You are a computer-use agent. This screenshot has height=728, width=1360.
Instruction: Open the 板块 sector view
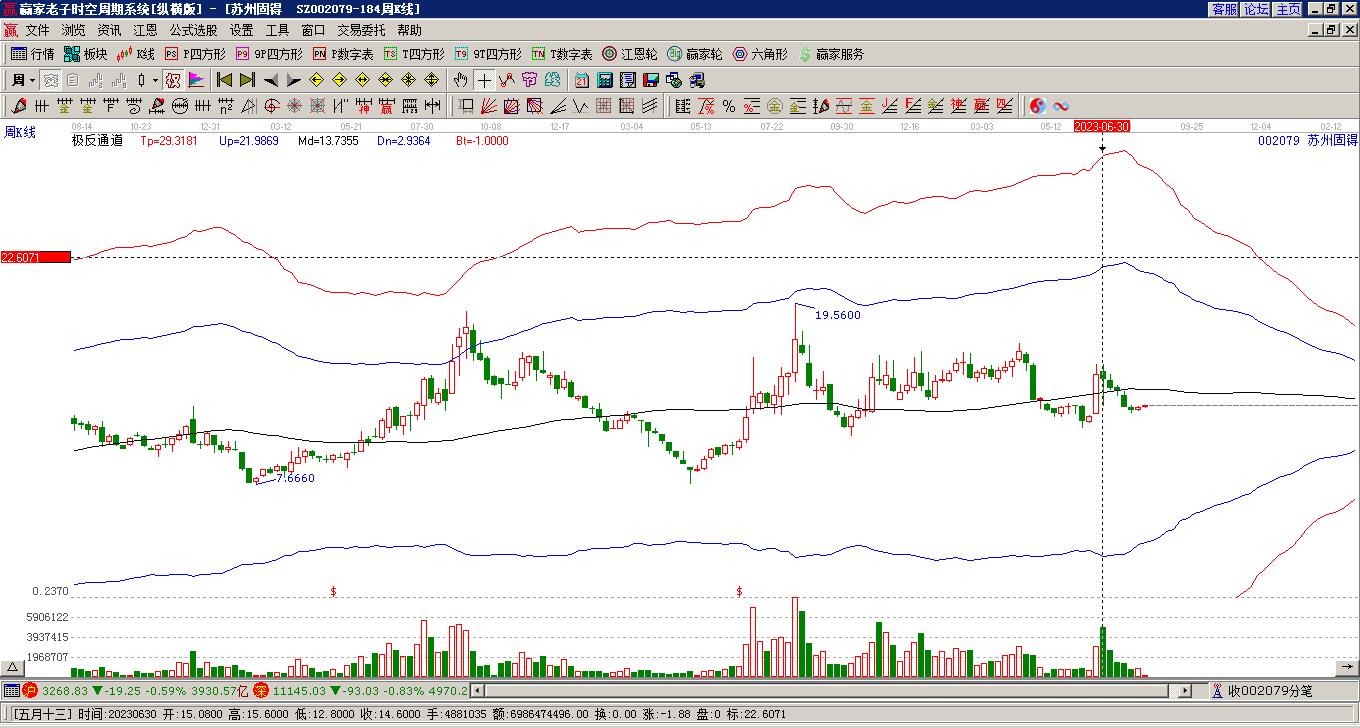(x=85, y=54)
